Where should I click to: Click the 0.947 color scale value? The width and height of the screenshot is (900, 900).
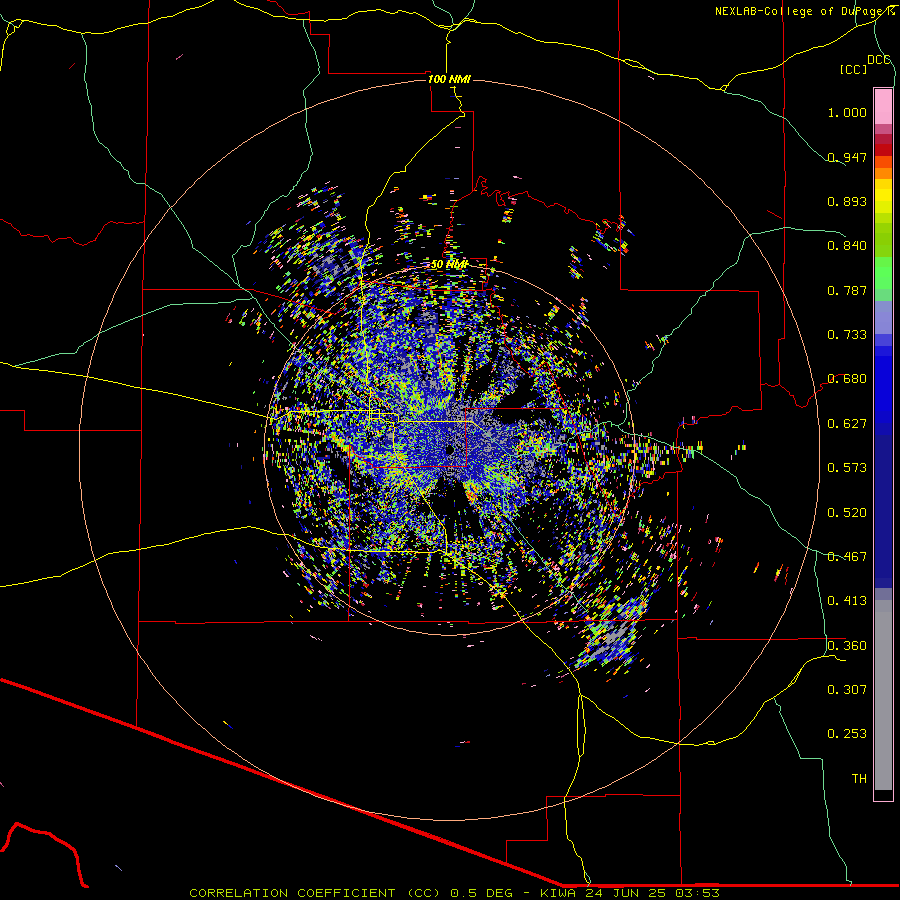click(x=847, y=157)
